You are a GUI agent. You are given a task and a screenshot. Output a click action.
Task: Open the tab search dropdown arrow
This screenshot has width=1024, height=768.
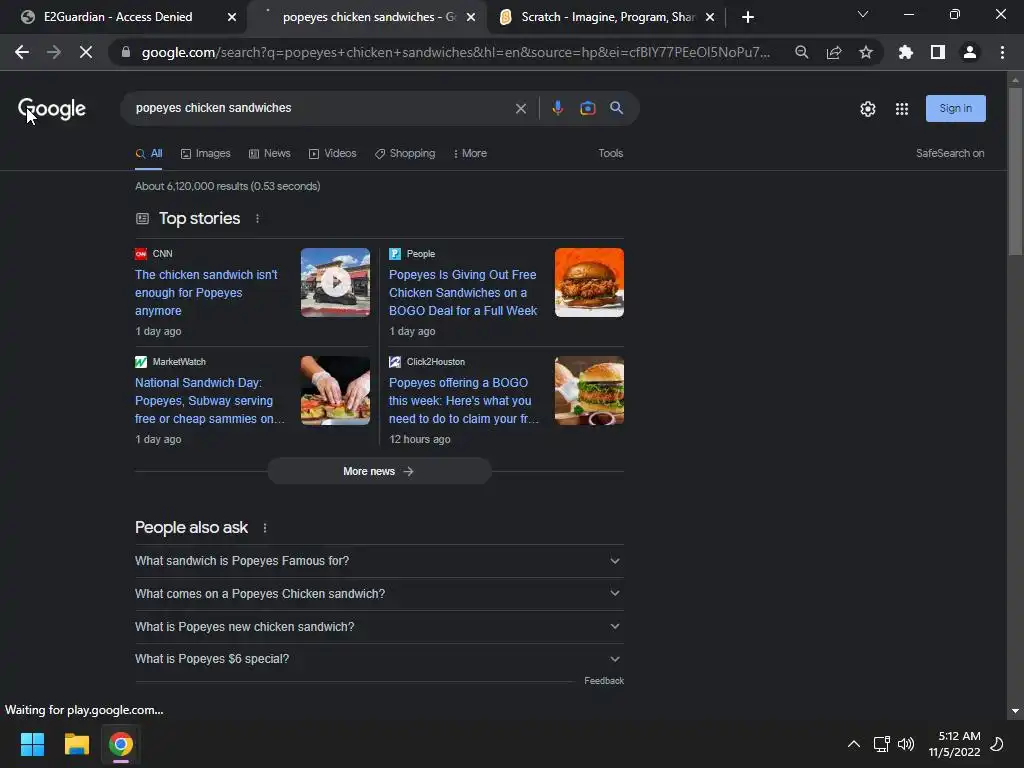[863, 14]
